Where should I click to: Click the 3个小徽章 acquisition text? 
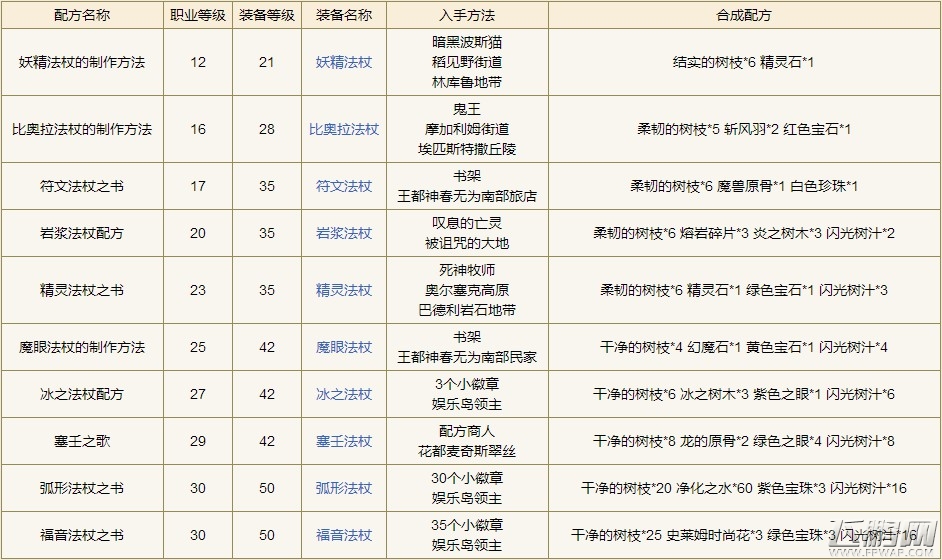point(467,384)
